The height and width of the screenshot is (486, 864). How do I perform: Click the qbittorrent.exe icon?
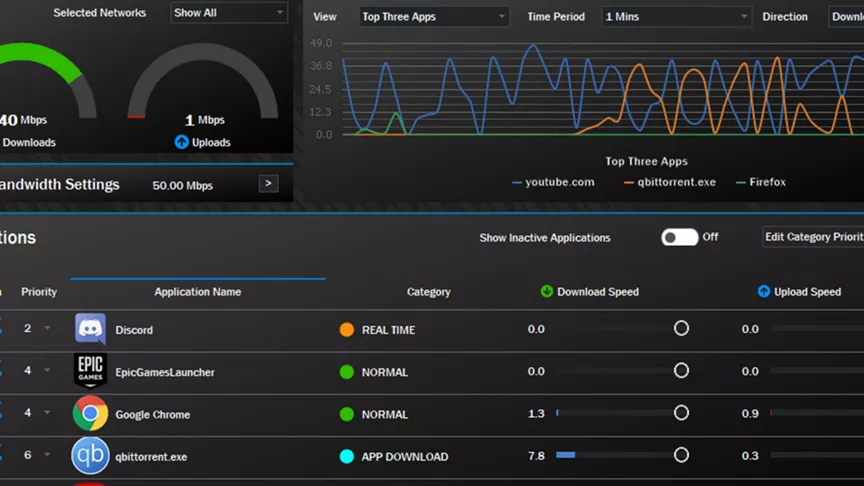(90, 456)
